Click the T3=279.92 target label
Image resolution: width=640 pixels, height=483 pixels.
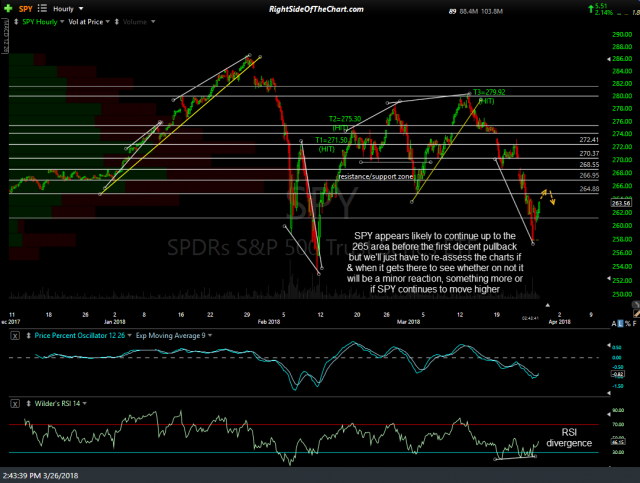tap(489, 96)
